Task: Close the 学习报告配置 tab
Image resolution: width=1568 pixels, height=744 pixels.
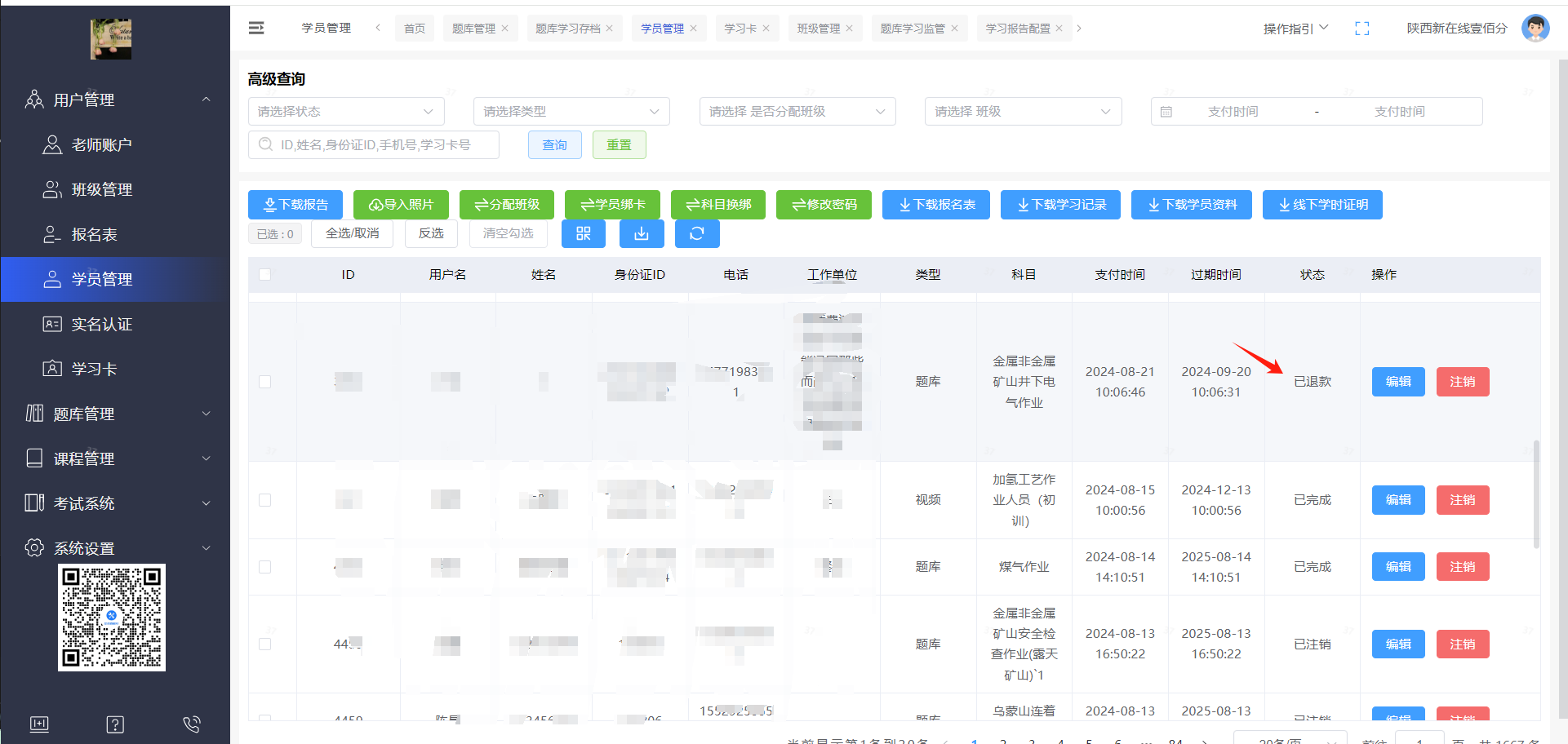Action: 1059,29
